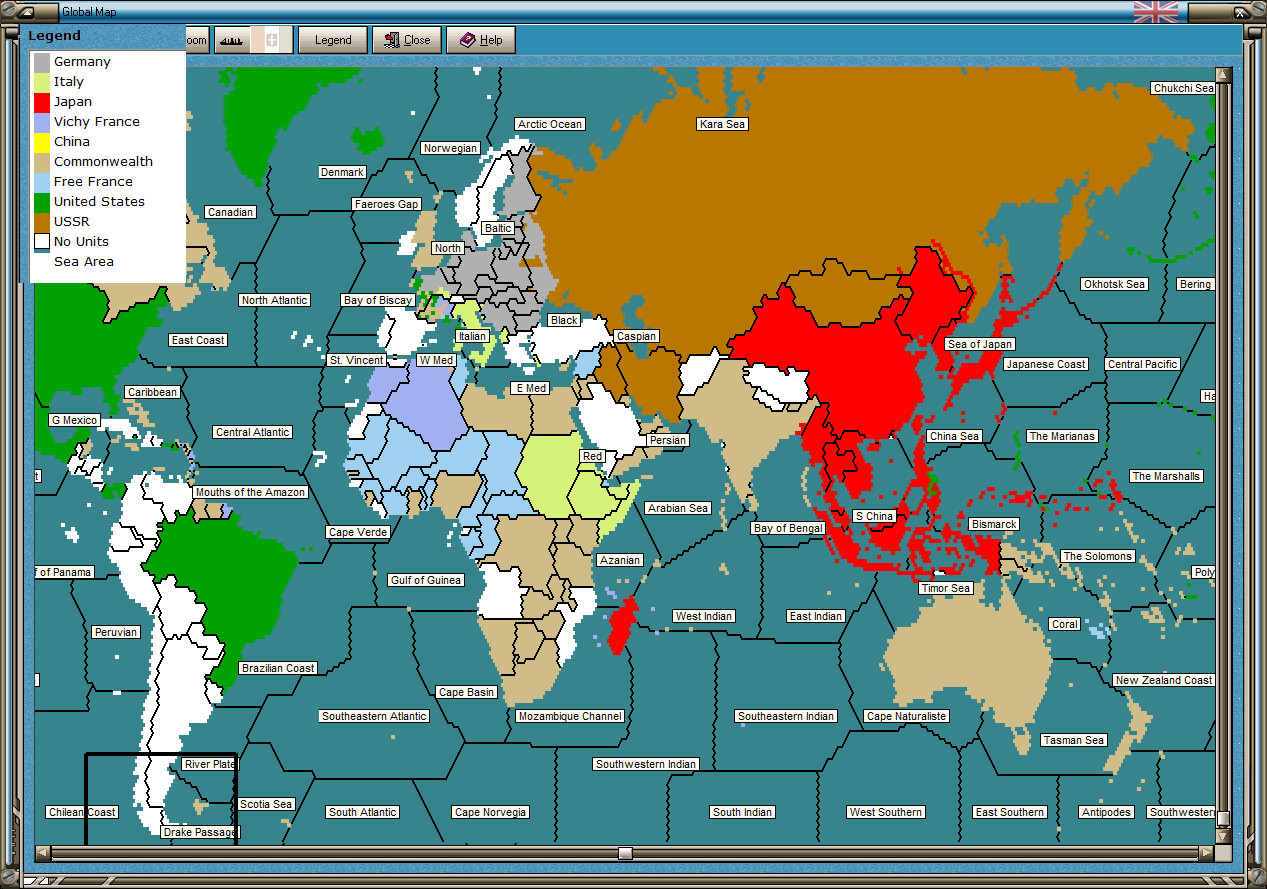This screenshot has width=1267, height=889.
Task: Click the Okhotsk Sea label
Action: [1114, 284]
